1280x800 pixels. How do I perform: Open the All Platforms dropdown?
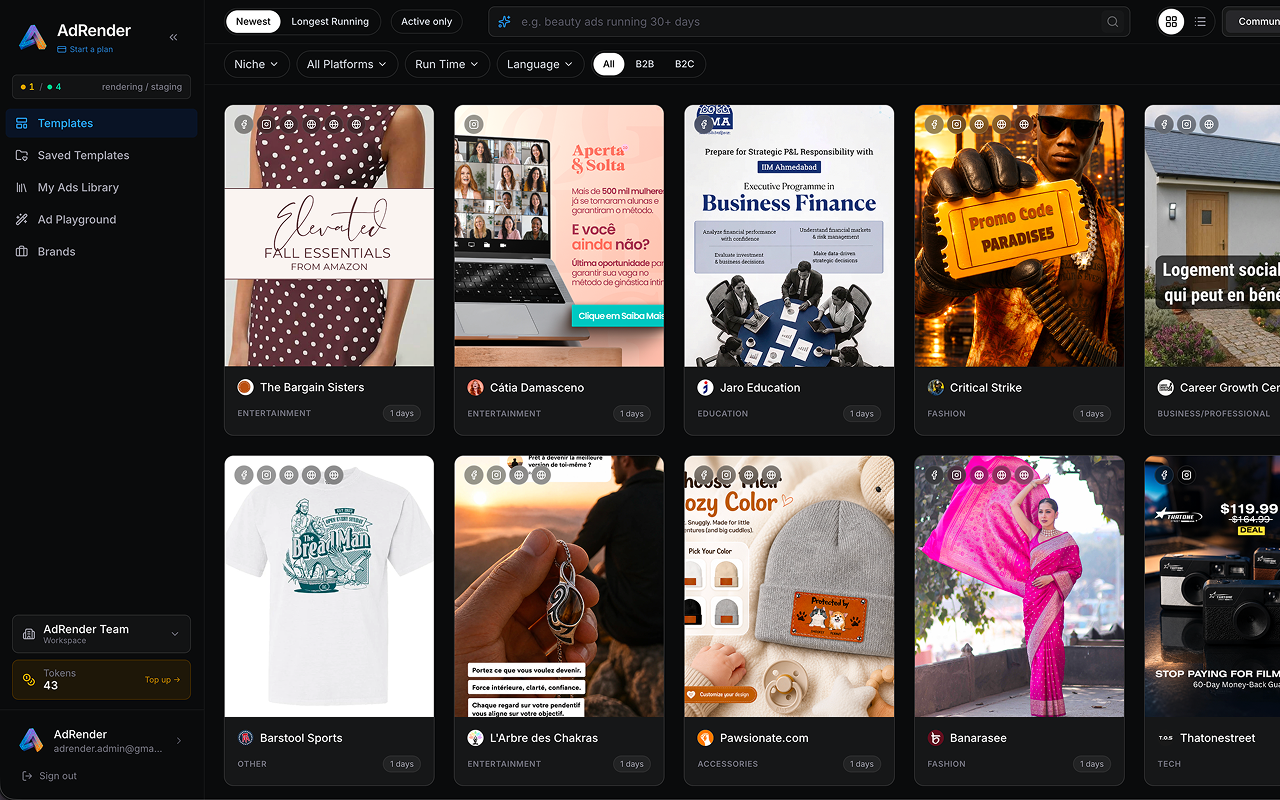tap(347, 64)
